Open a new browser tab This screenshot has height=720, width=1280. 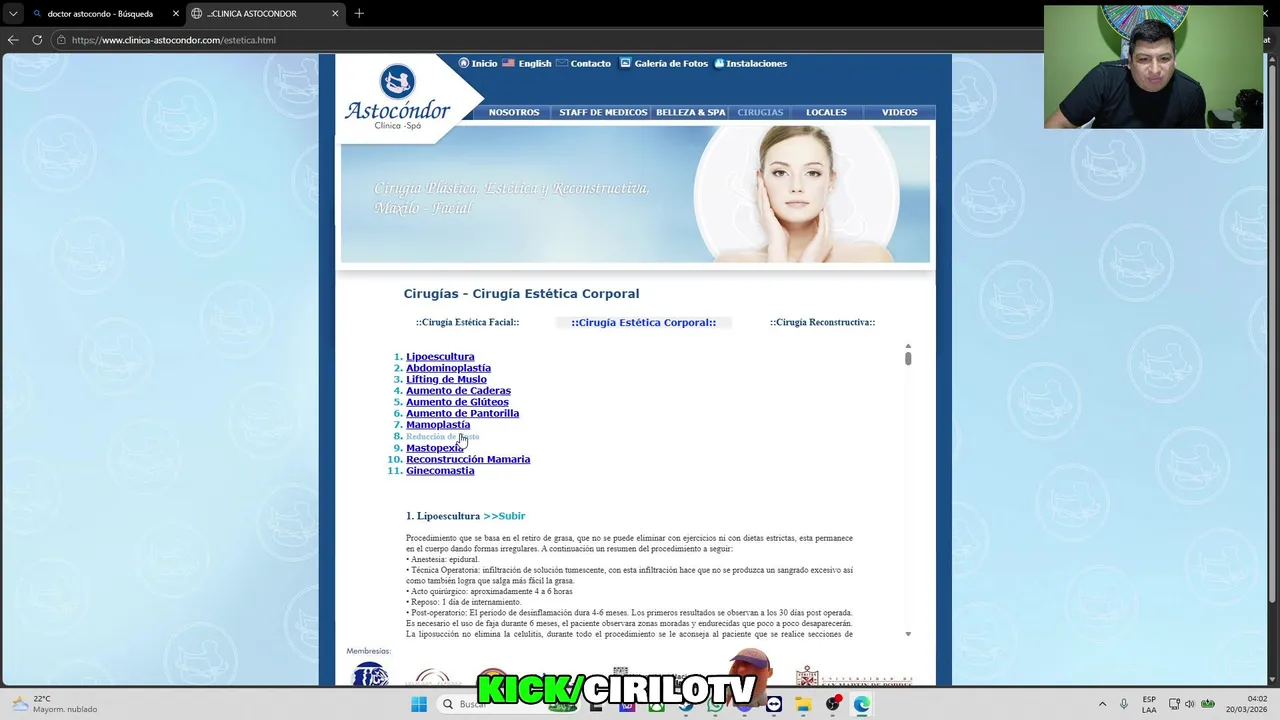(x=359, y=14)
